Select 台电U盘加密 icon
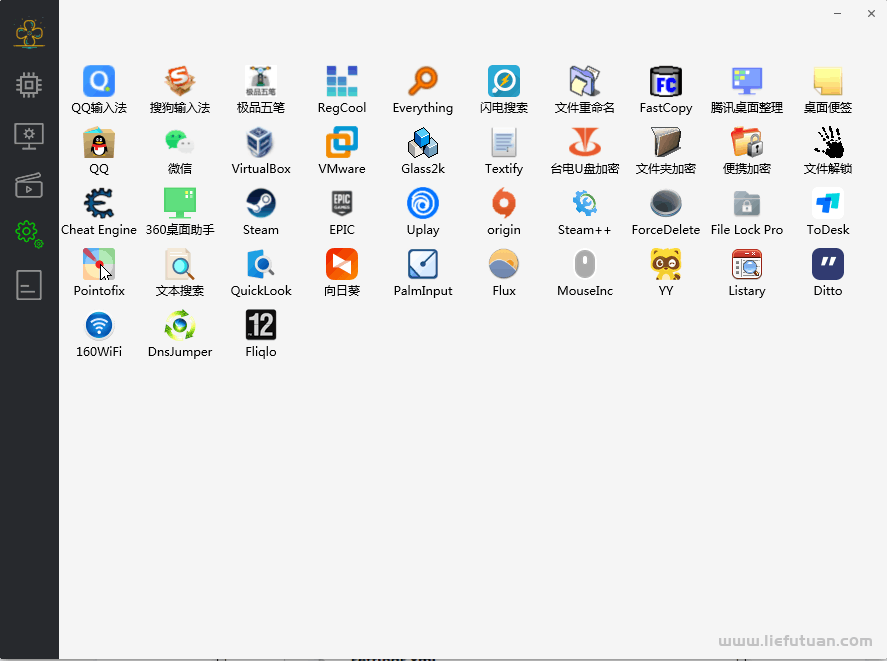Viewport: 887px width, 661px height. tap(584, 143)
